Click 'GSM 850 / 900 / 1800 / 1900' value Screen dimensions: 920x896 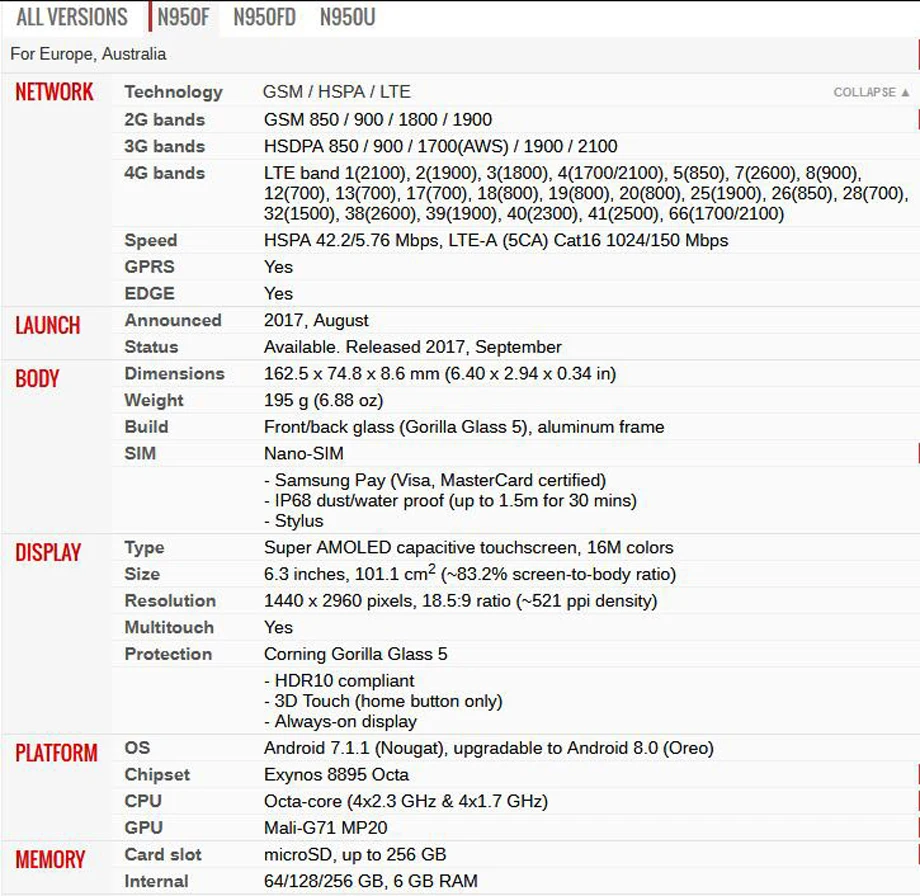pyautogui.click(x=378, y=120)
